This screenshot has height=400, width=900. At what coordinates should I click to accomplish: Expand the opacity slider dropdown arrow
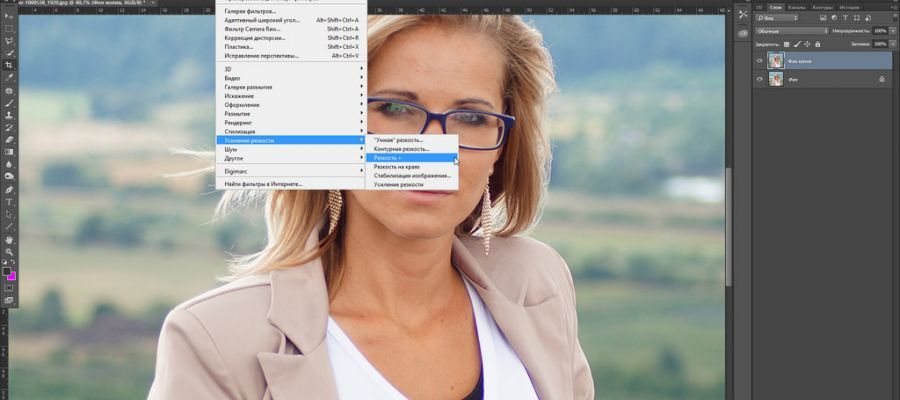point(891,31)
